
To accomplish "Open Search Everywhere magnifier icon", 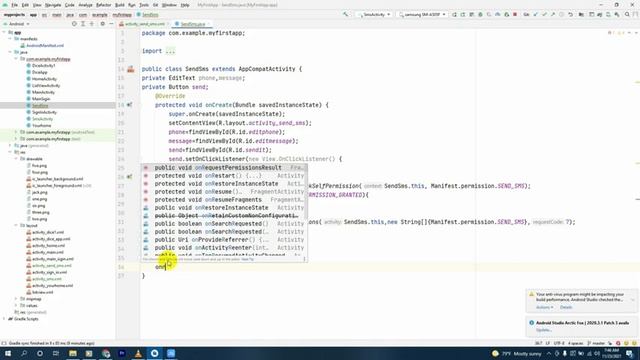I will point(627,14).
